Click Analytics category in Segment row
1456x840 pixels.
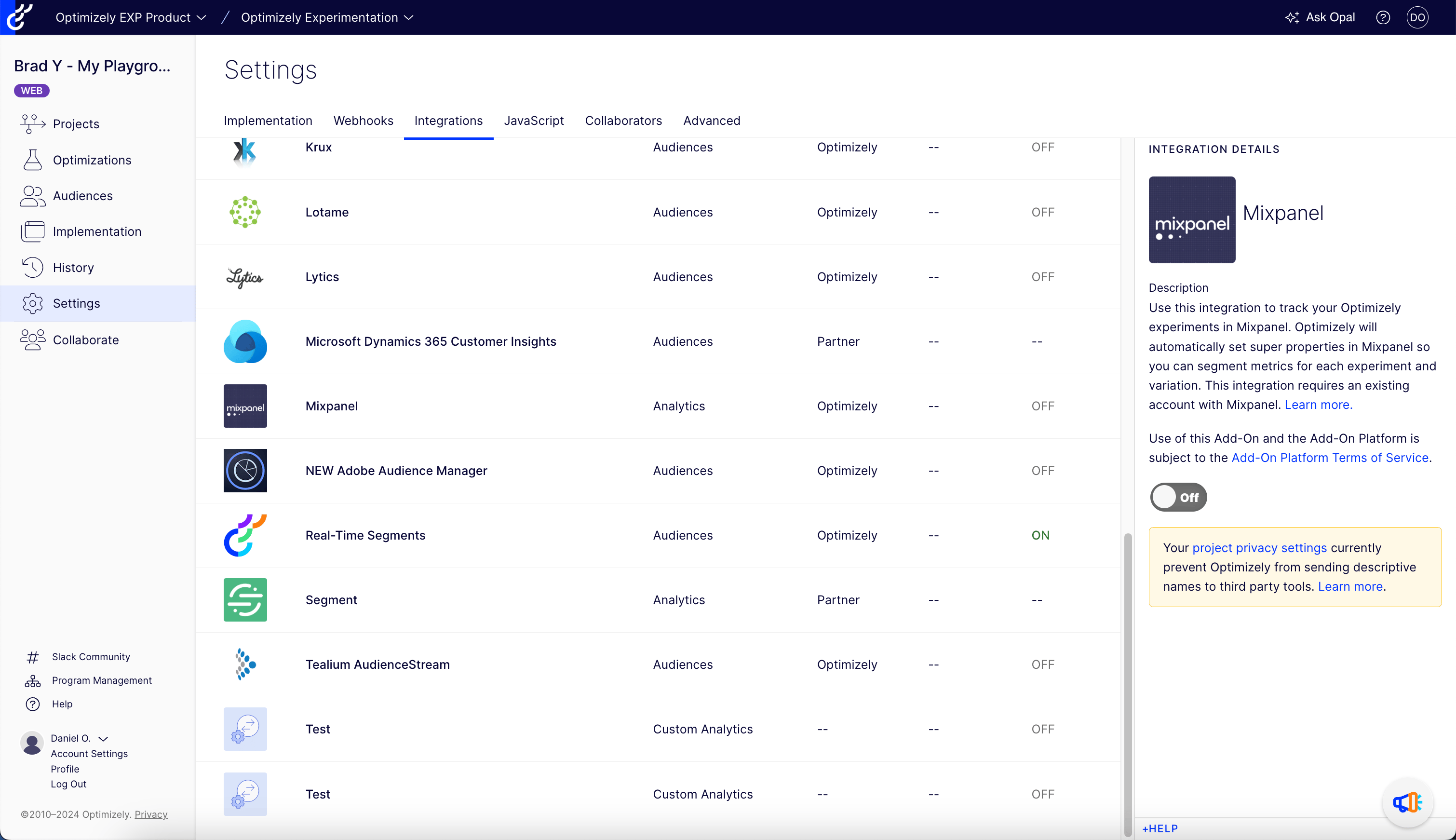(x=679, y=600)
